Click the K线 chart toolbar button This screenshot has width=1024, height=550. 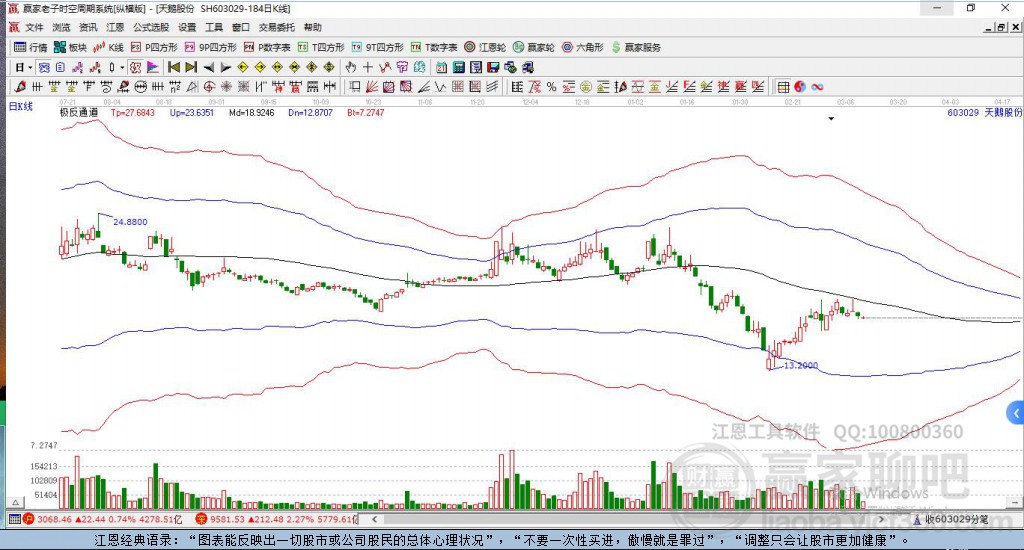(108, 47)
